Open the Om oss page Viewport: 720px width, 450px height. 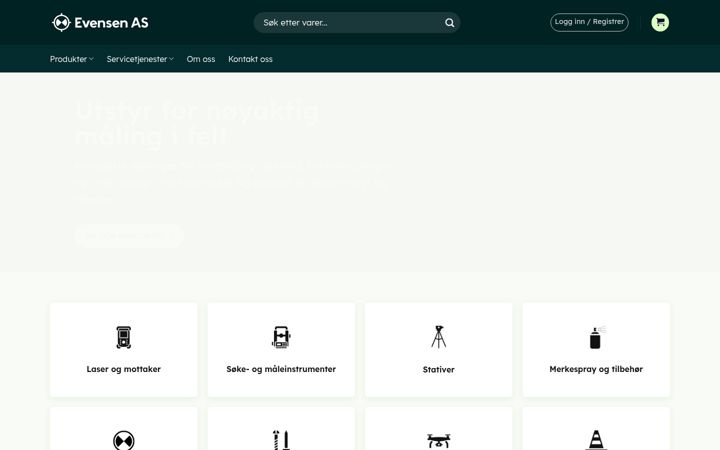pos(201,59)
